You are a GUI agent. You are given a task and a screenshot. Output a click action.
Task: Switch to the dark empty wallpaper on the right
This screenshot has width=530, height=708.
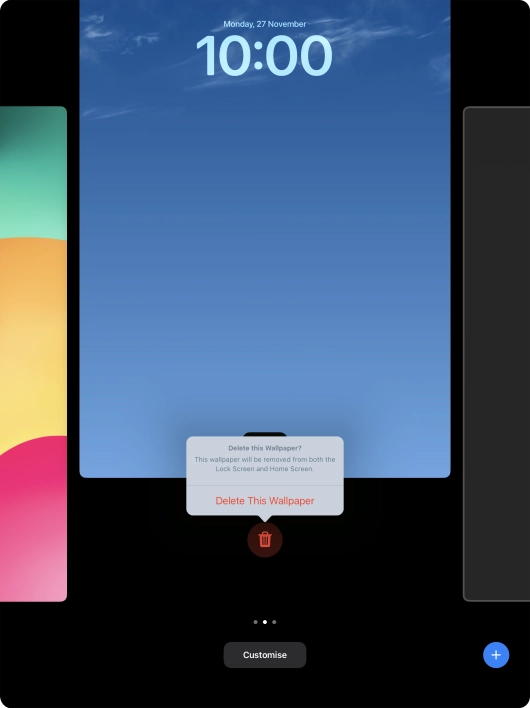click(497, 354)
